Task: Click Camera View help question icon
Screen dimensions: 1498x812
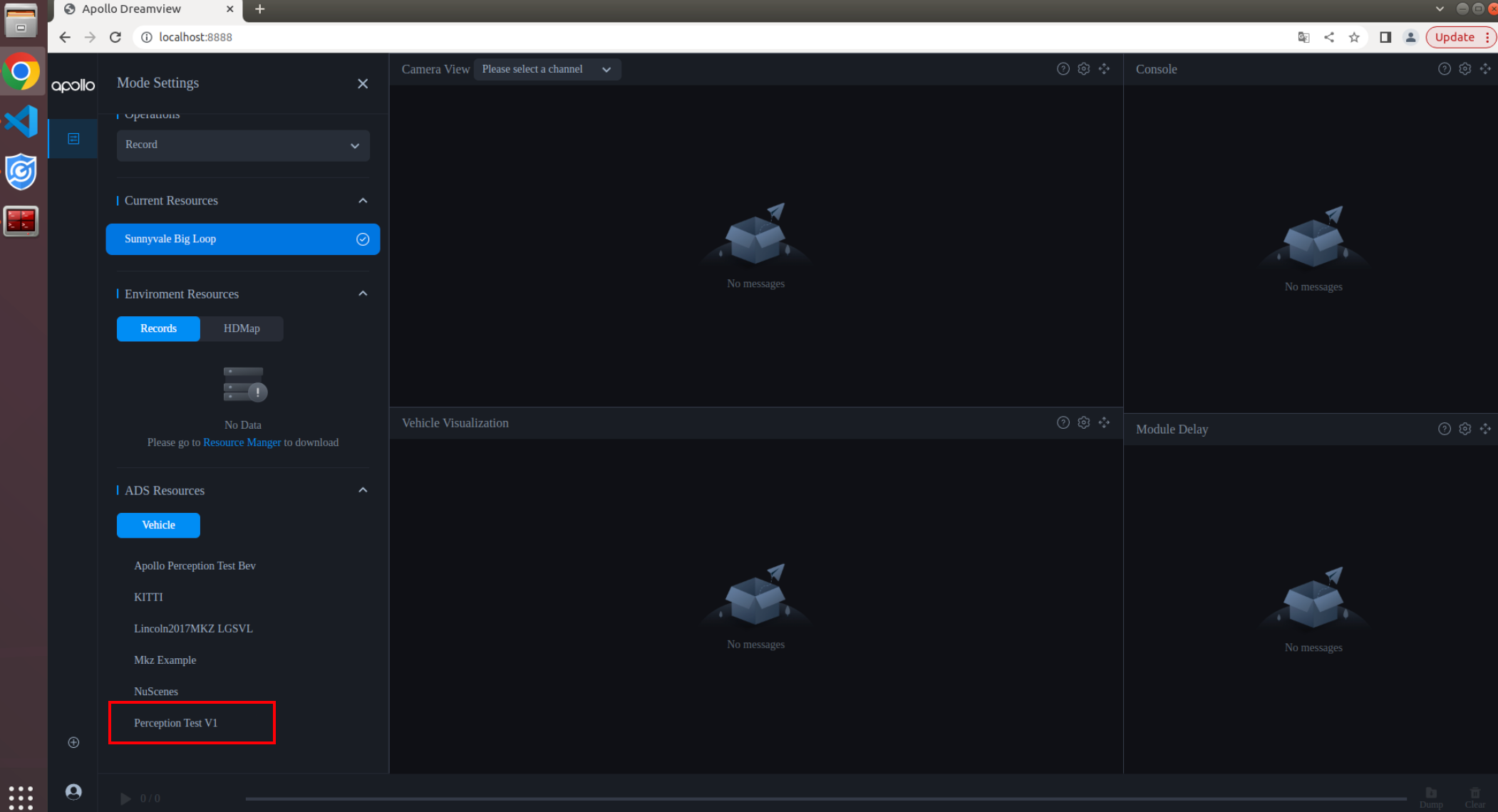Action: pyautogui.click(x=1063, y=69)
